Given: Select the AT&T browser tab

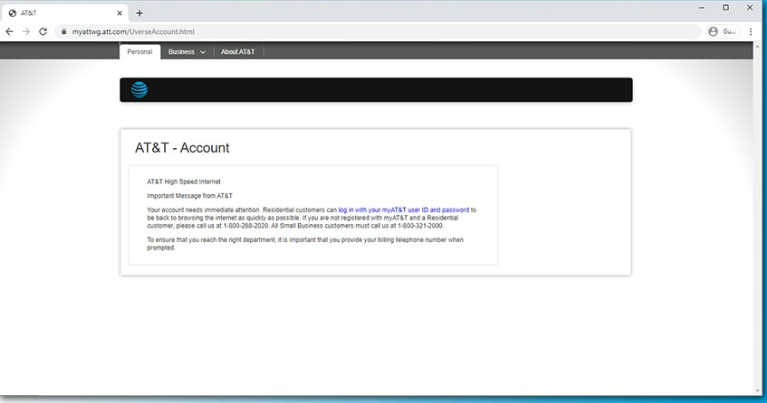Looking at the screenshot, I should (60, 13).
